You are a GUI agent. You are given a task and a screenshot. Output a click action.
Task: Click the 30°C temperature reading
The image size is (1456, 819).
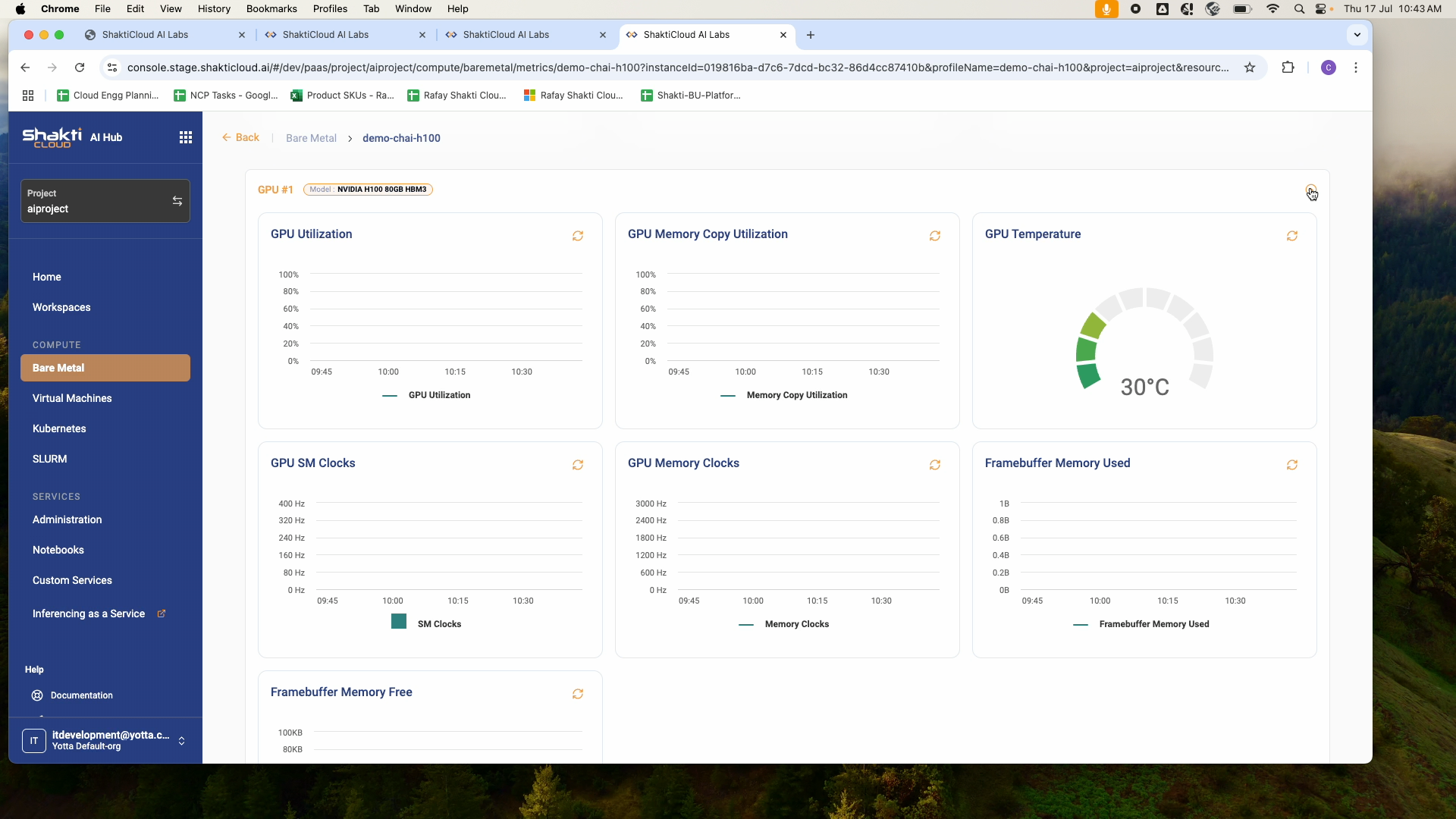coord(1145,388)
